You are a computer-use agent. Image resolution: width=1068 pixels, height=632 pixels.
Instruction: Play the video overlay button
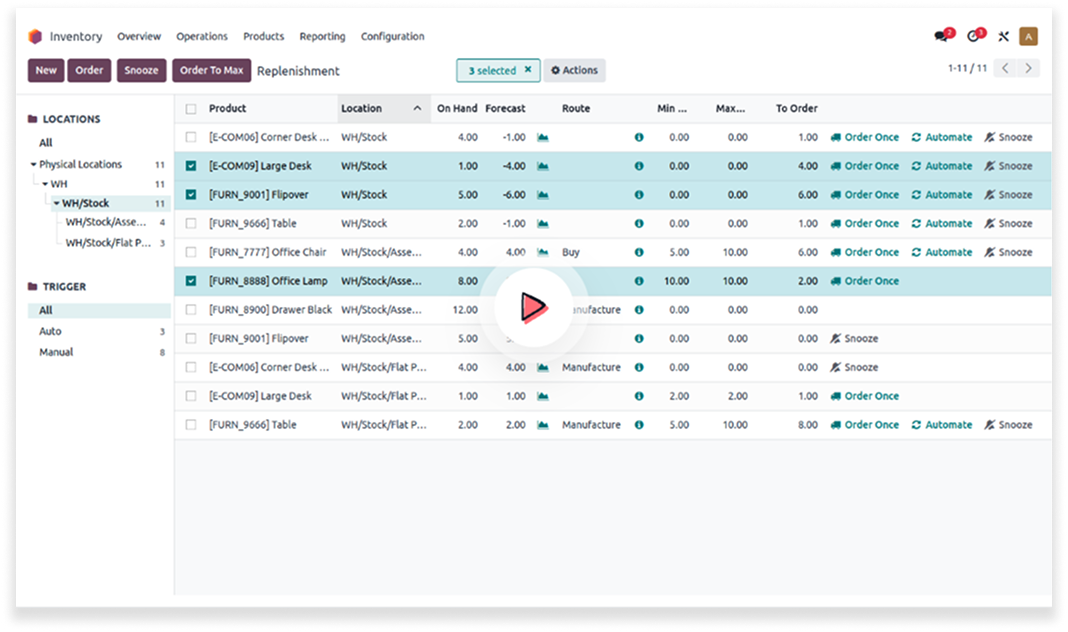533,308
